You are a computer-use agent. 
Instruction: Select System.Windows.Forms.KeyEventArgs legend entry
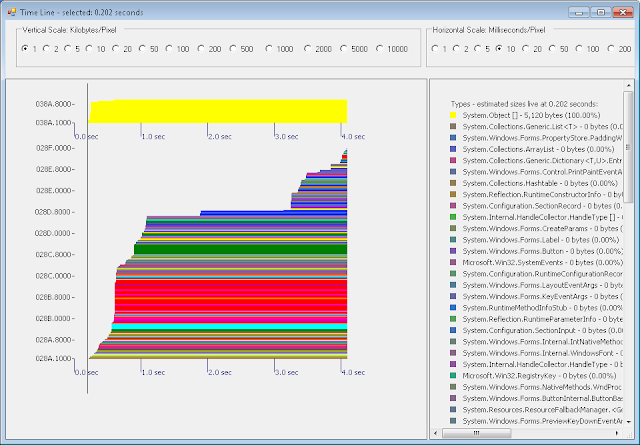(542, 296)
